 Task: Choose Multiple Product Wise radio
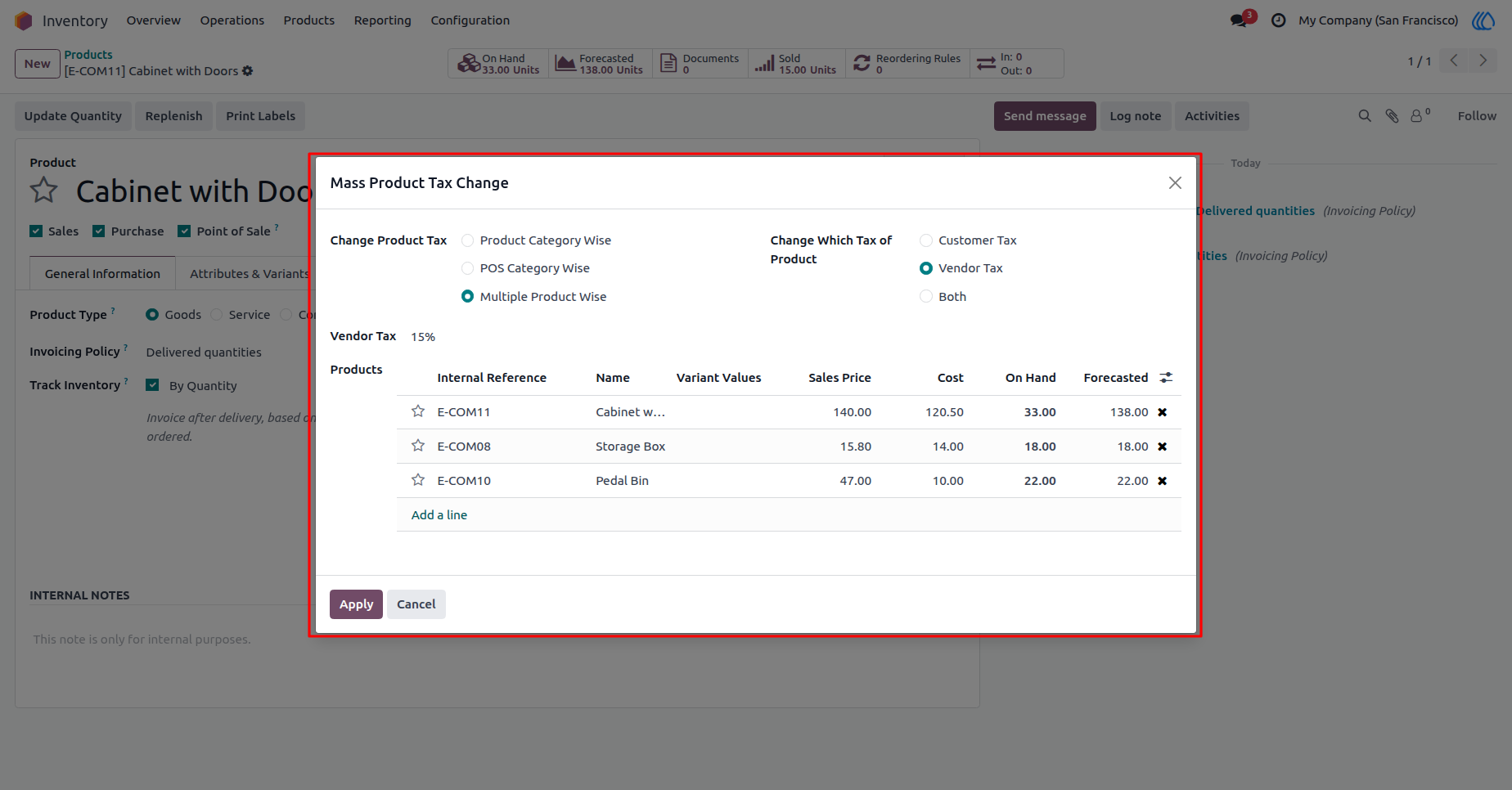(468, 297)
